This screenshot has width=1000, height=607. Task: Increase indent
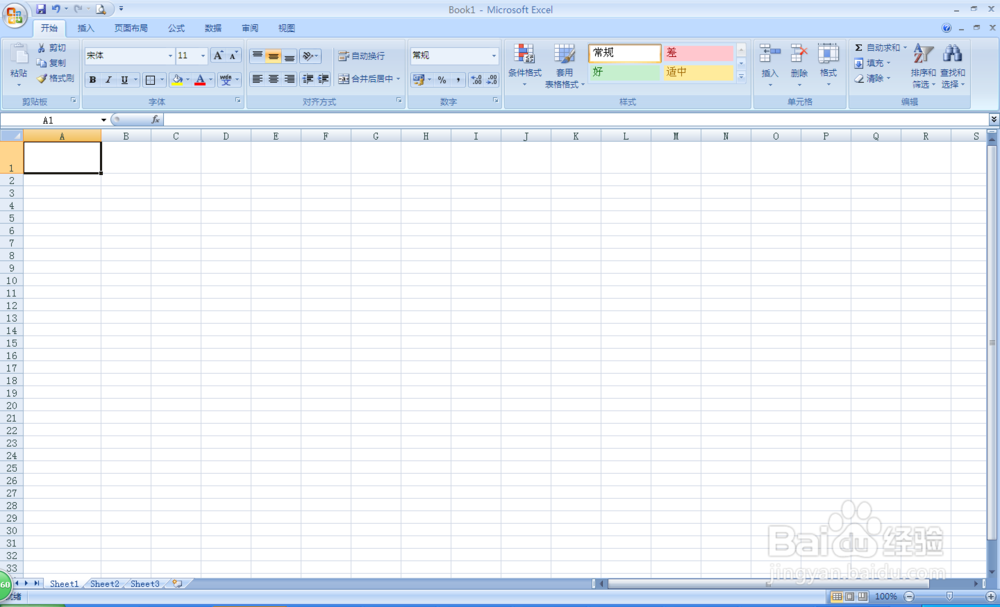click(323, 79)
